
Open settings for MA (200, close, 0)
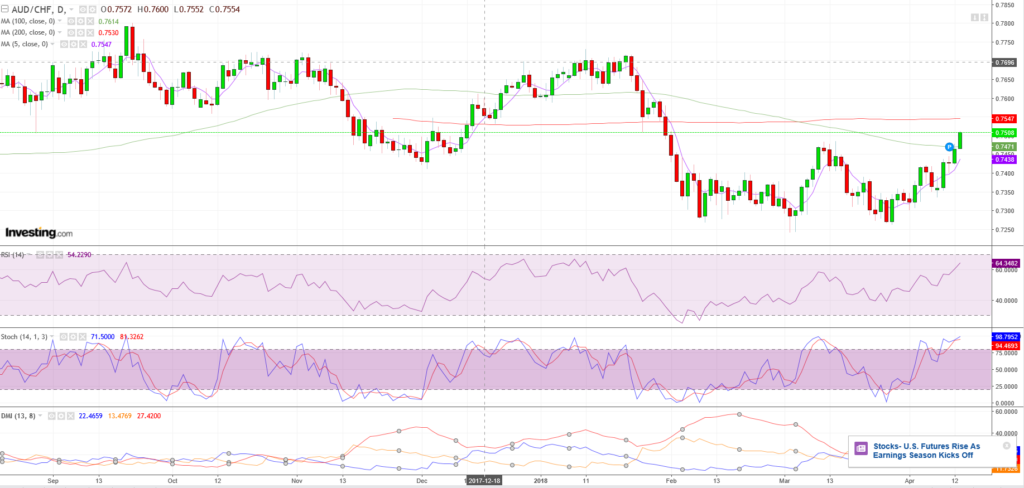click(x=80, y=33)
